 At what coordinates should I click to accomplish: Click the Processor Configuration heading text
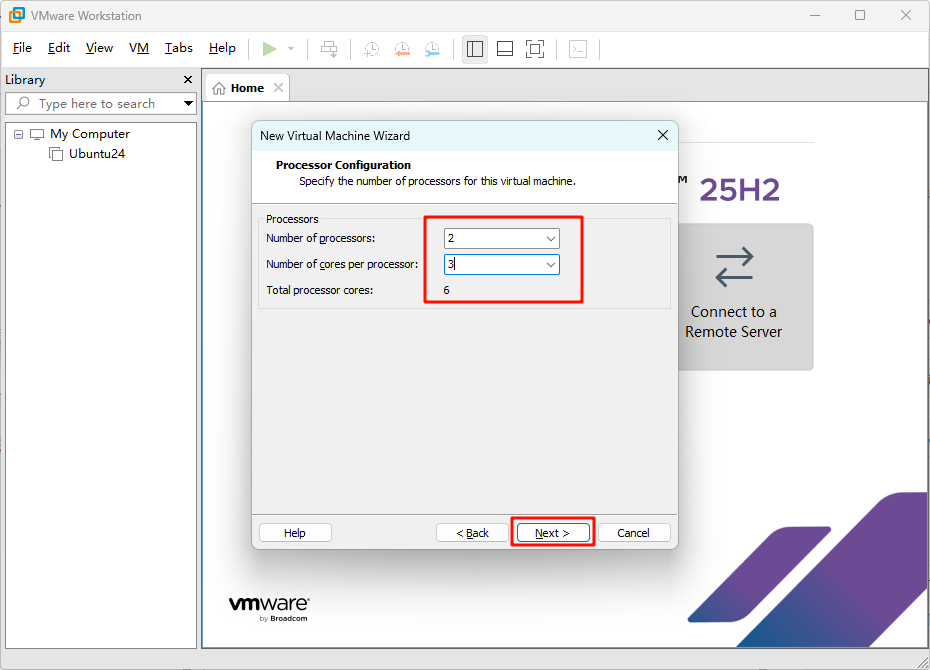[343, 165]
